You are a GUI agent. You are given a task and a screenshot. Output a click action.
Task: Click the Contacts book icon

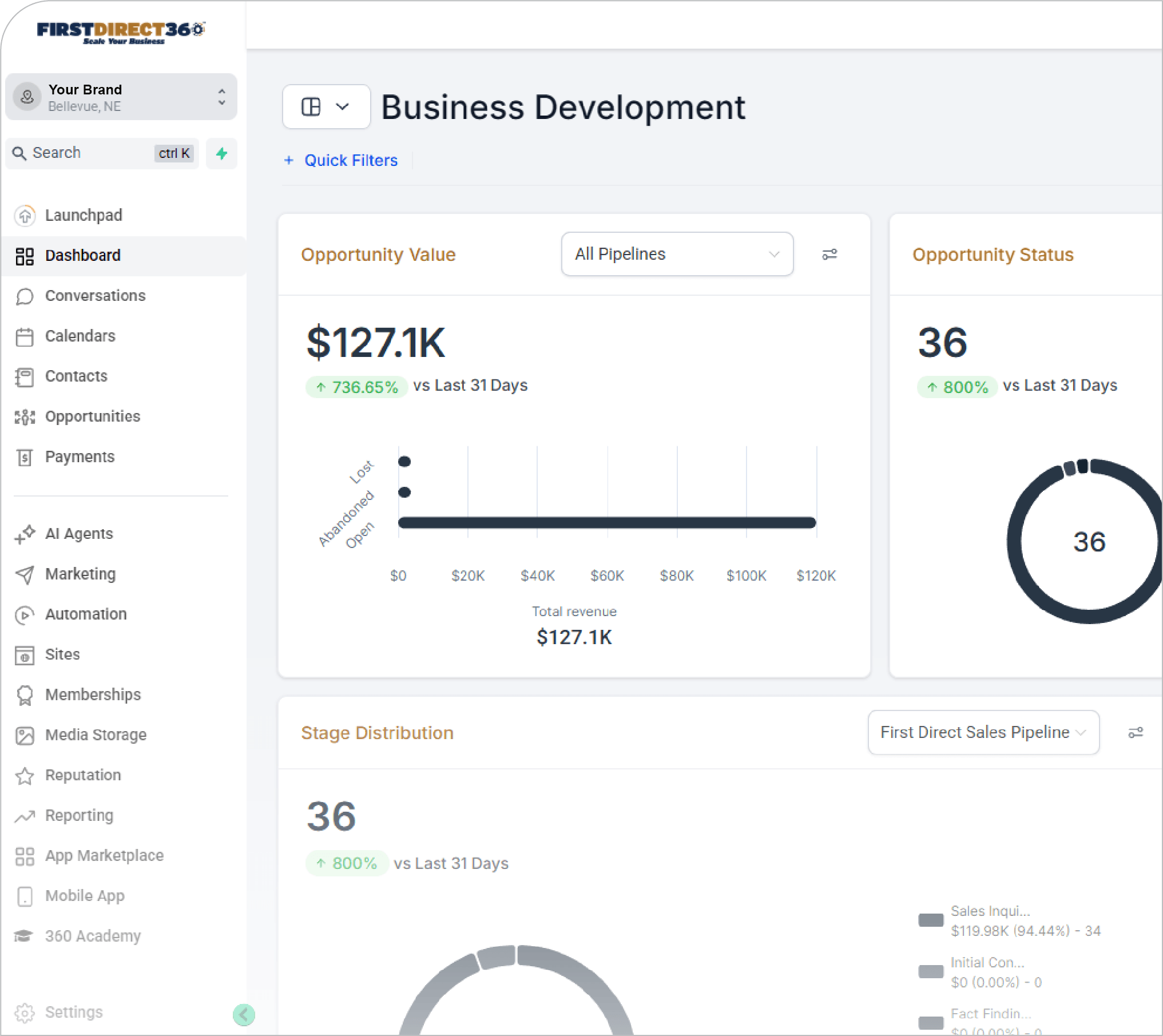point(25,377)
